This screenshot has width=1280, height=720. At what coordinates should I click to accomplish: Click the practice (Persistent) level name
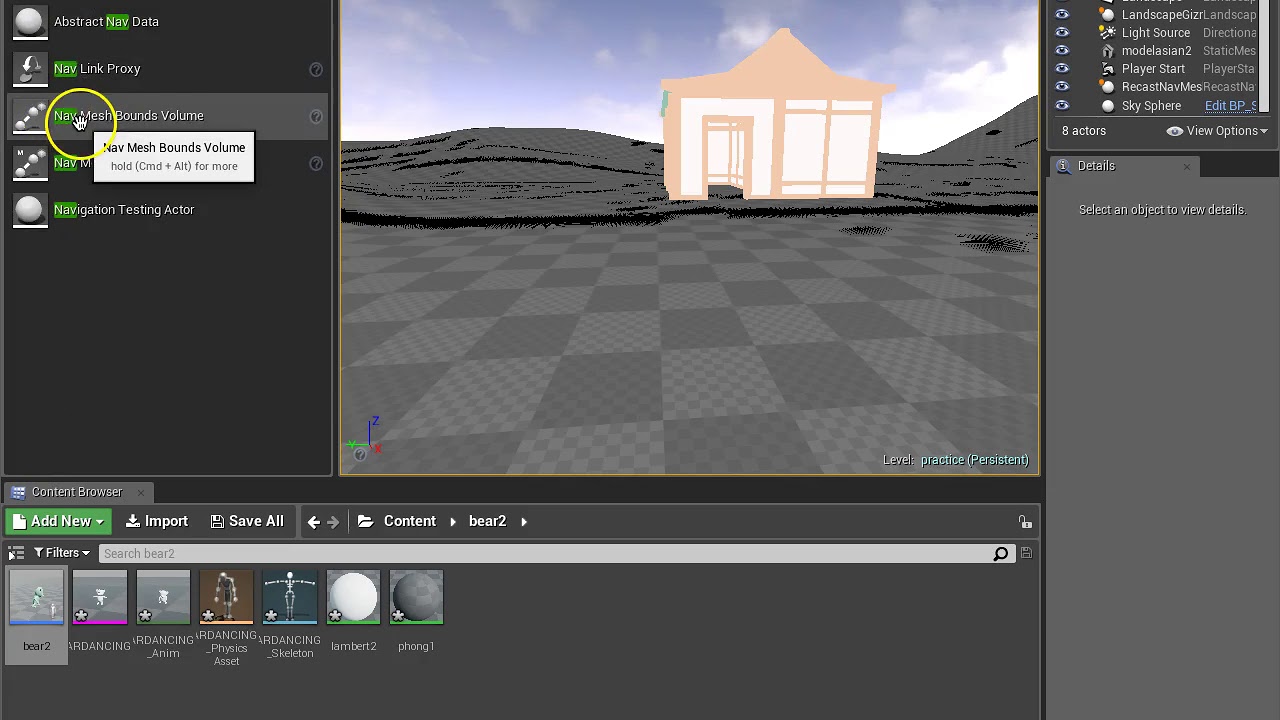pyautogui.click(x=974, y=460)
